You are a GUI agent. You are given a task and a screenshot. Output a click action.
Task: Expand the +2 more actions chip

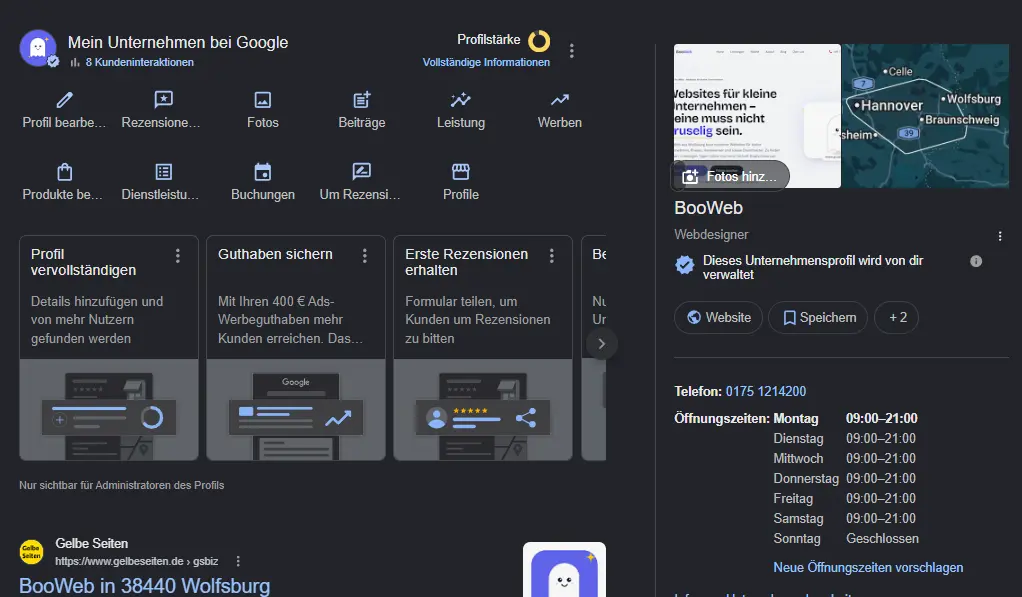click(897, 317)
